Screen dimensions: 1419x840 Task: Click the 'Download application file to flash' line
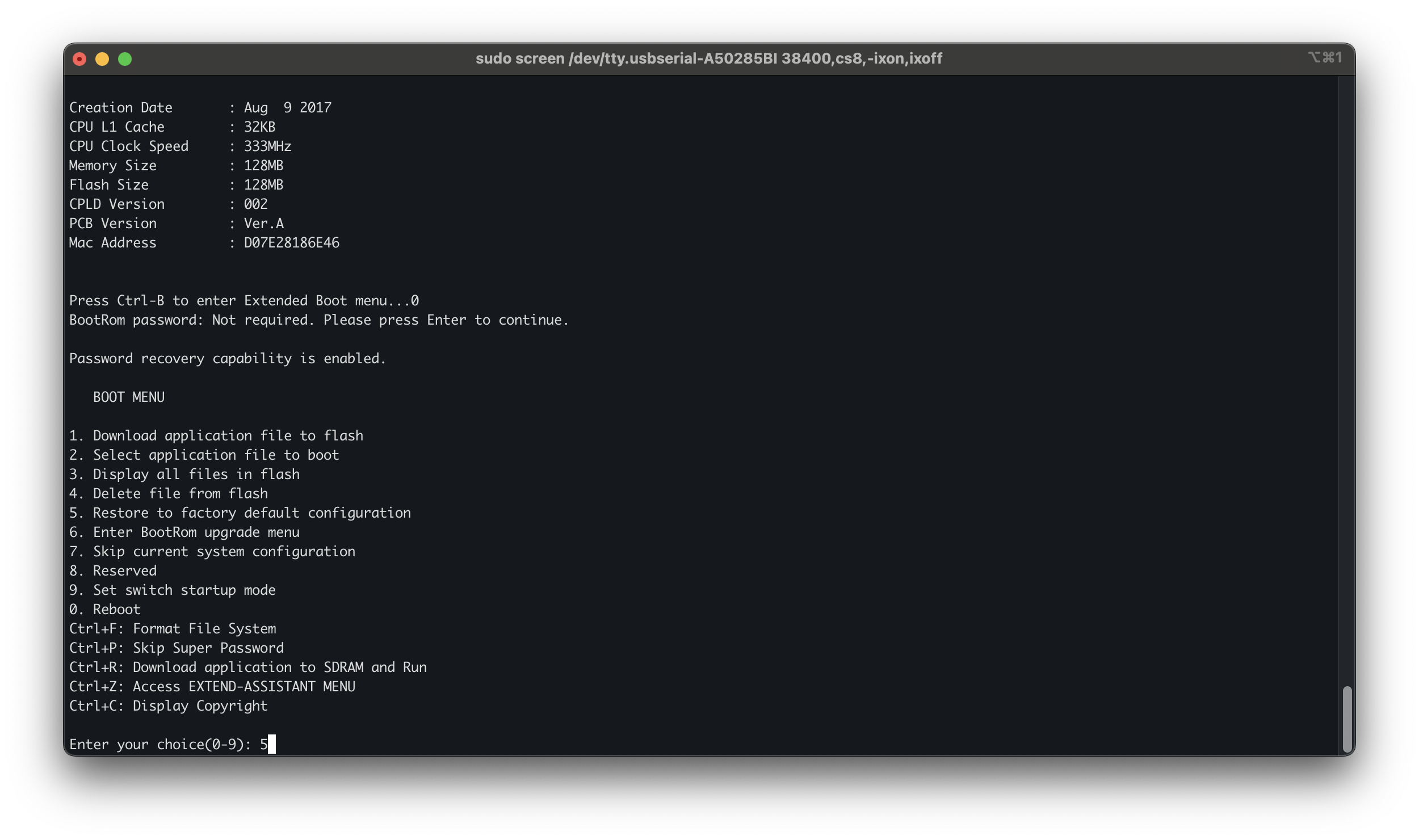[216, 436]
